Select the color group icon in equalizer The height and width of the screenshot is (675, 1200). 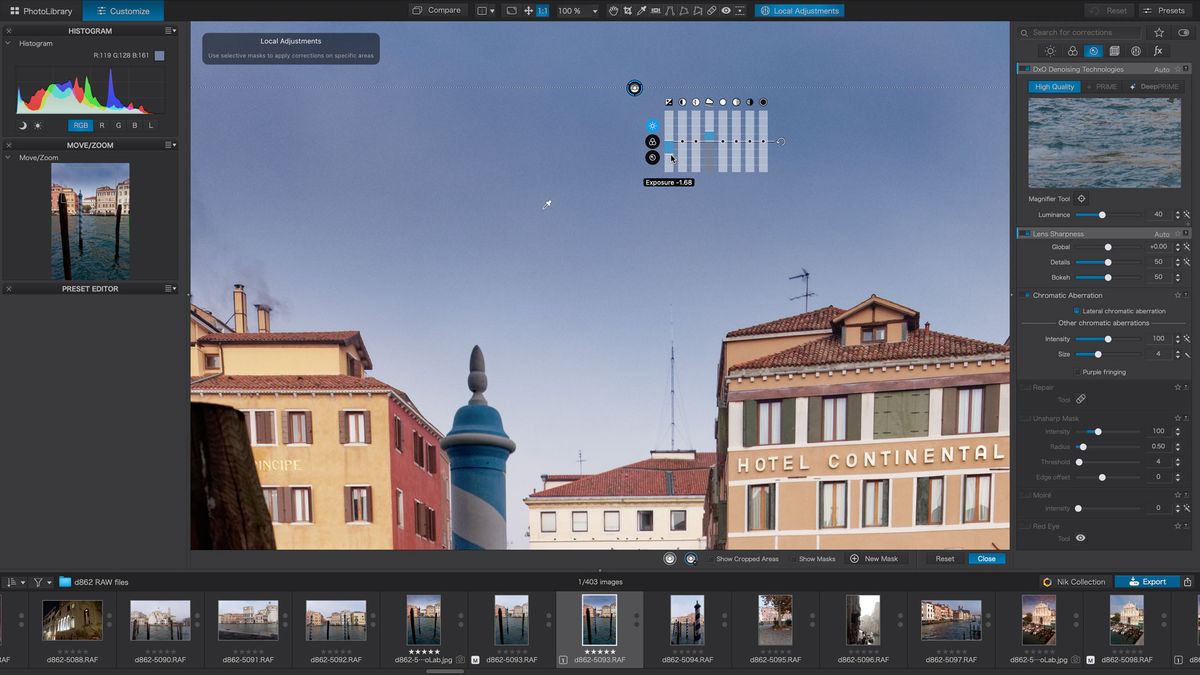coord(652,142)
